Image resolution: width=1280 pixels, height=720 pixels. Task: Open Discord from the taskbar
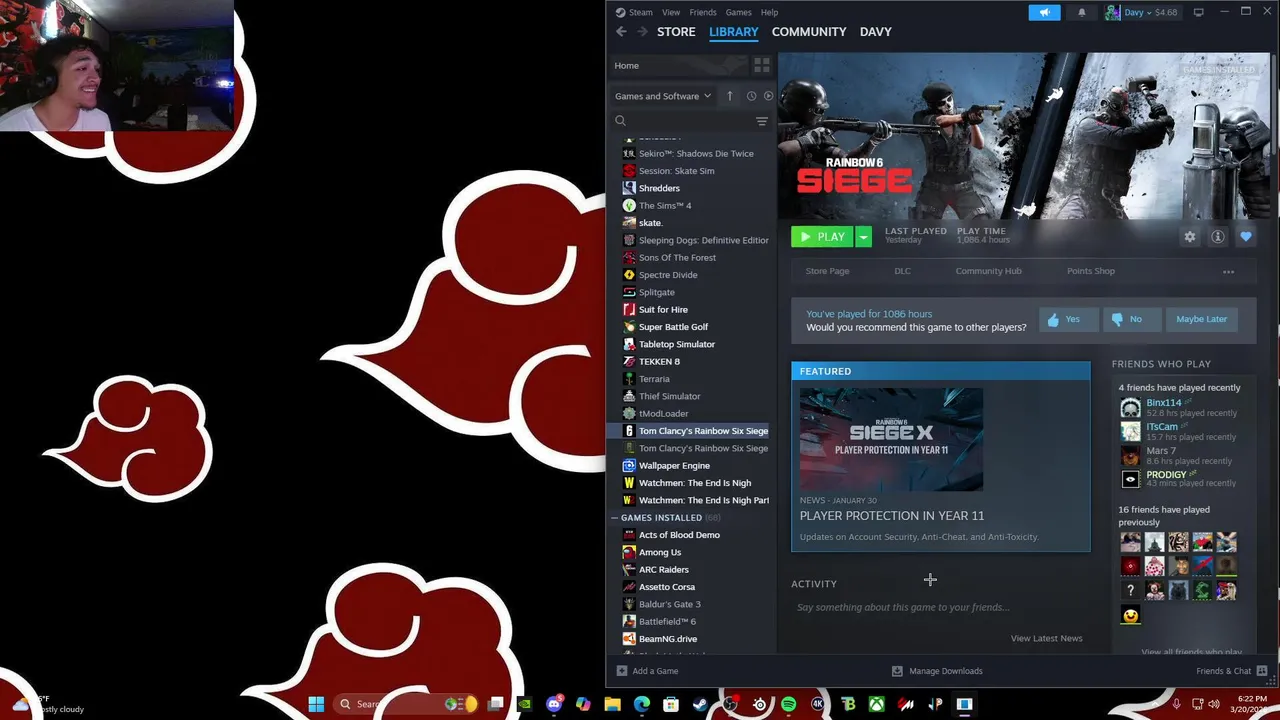[x=554, y=704]
